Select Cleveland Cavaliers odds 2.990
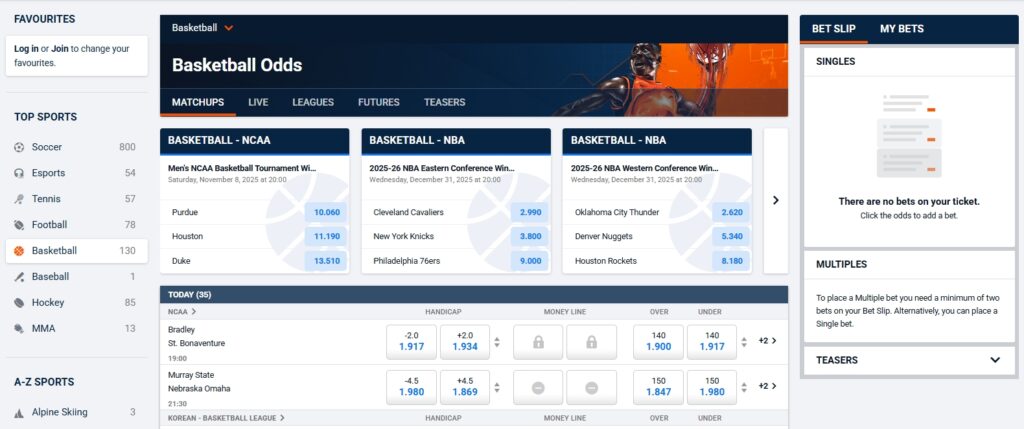 (530, 212)
